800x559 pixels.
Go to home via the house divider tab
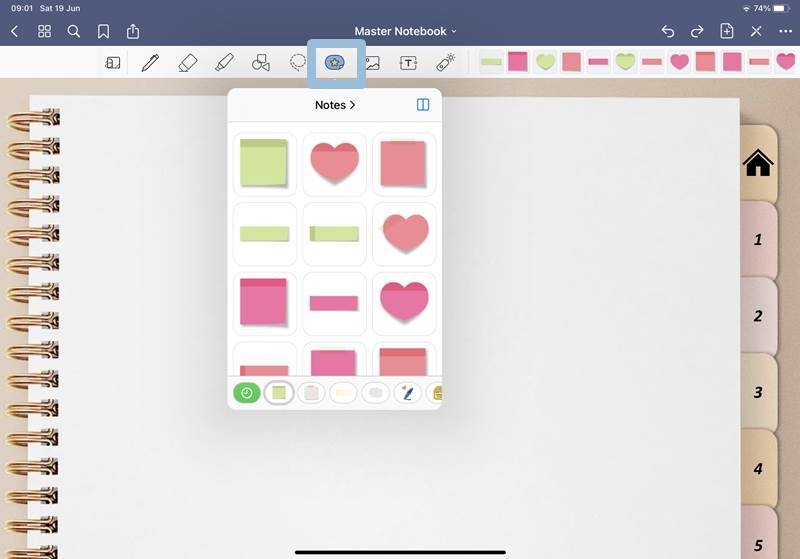758,163
